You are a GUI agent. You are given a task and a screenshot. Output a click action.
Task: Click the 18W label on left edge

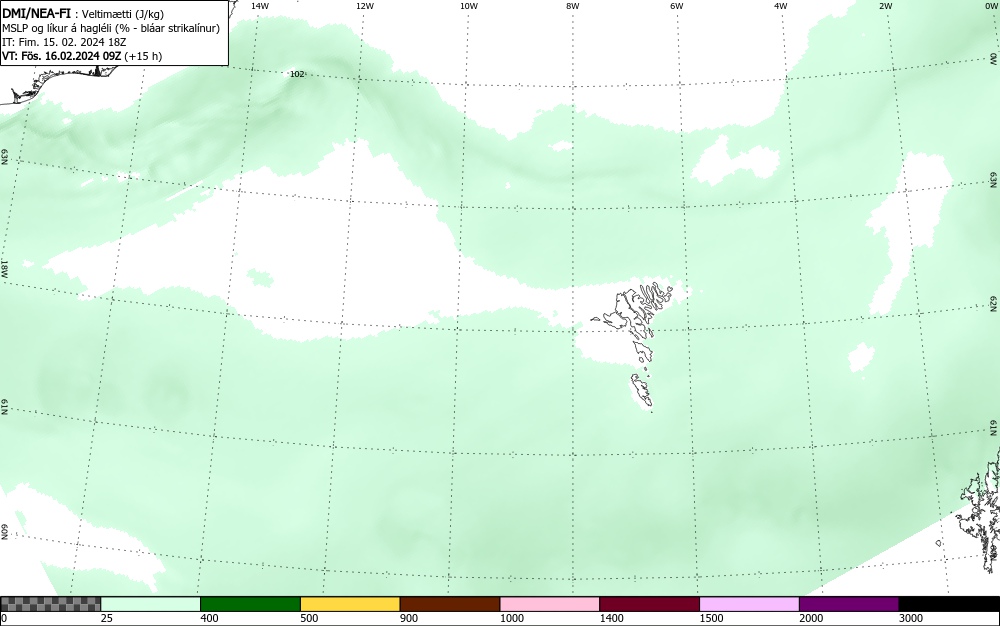4,268
